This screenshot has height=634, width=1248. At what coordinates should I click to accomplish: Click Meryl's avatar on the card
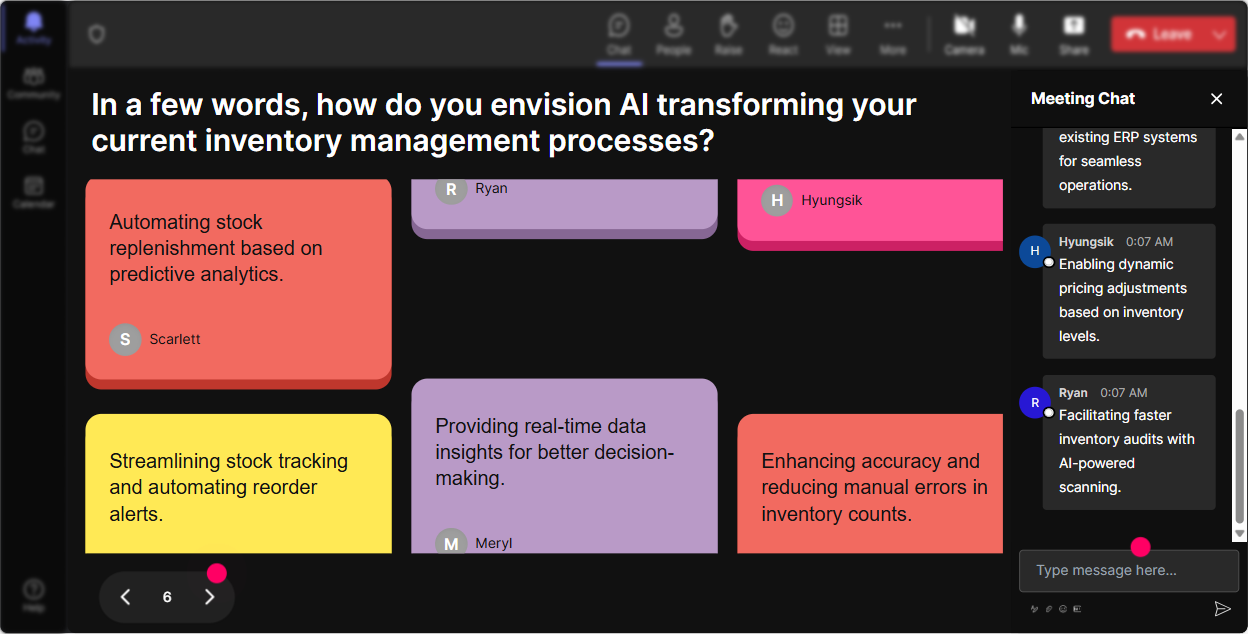451,542
